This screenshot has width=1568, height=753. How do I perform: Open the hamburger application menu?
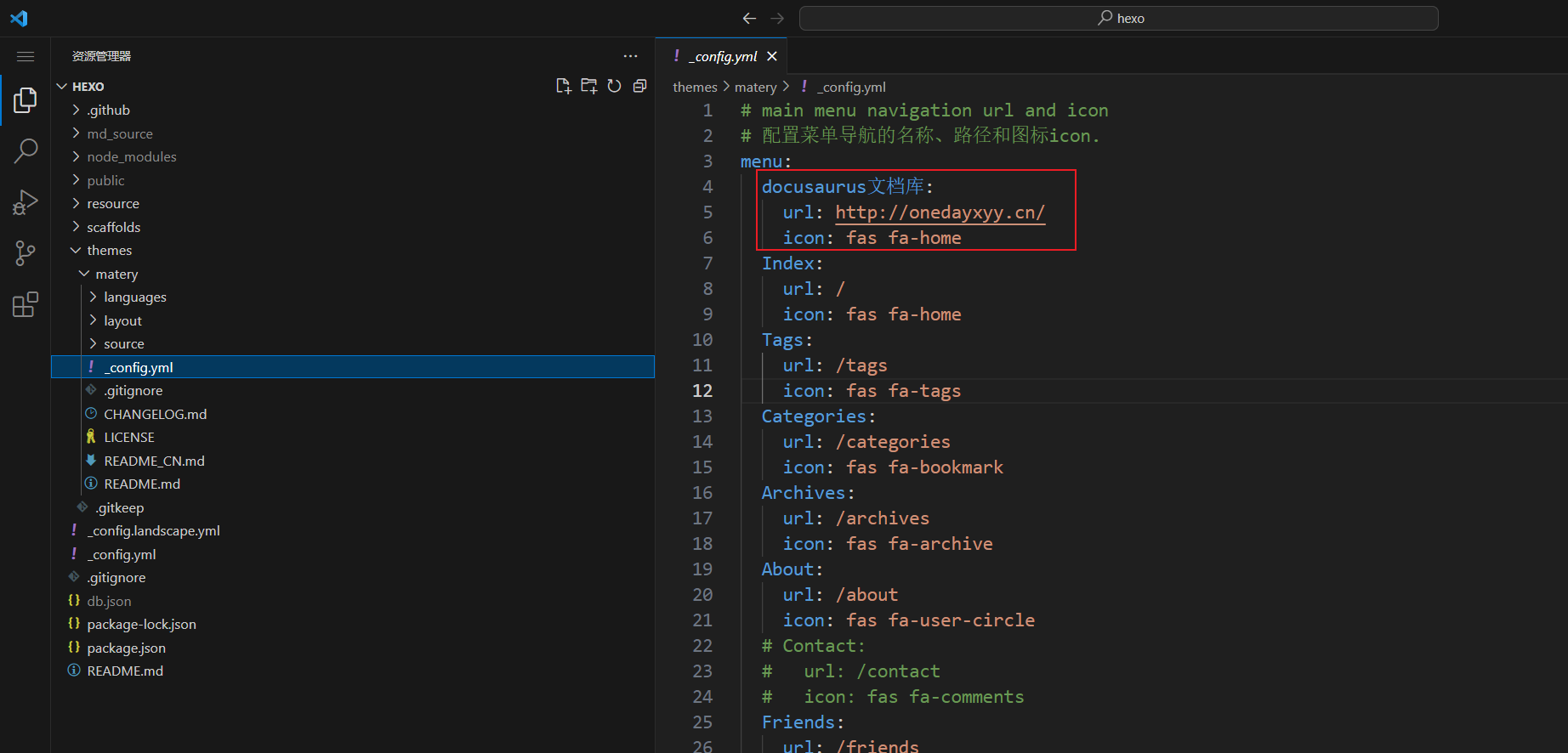[26, 56]
